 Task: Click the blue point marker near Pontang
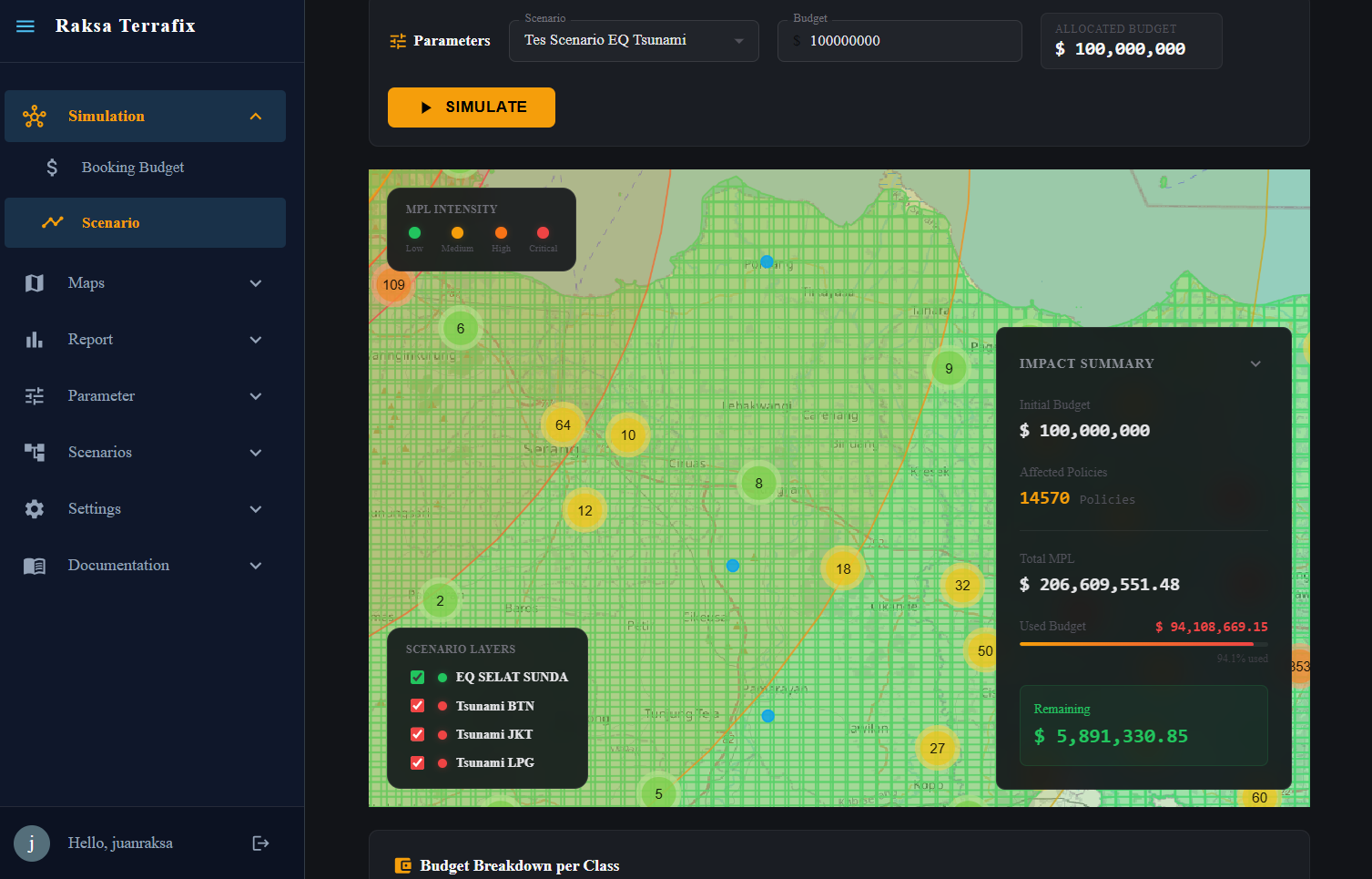pyautogui.click(x=767, y=261)
